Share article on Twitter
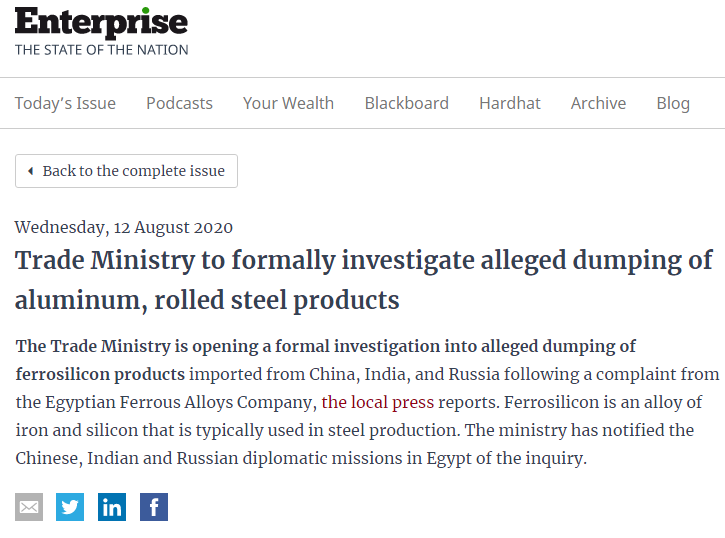This screenshot has height=538, width=725. [x=70, y=507]
